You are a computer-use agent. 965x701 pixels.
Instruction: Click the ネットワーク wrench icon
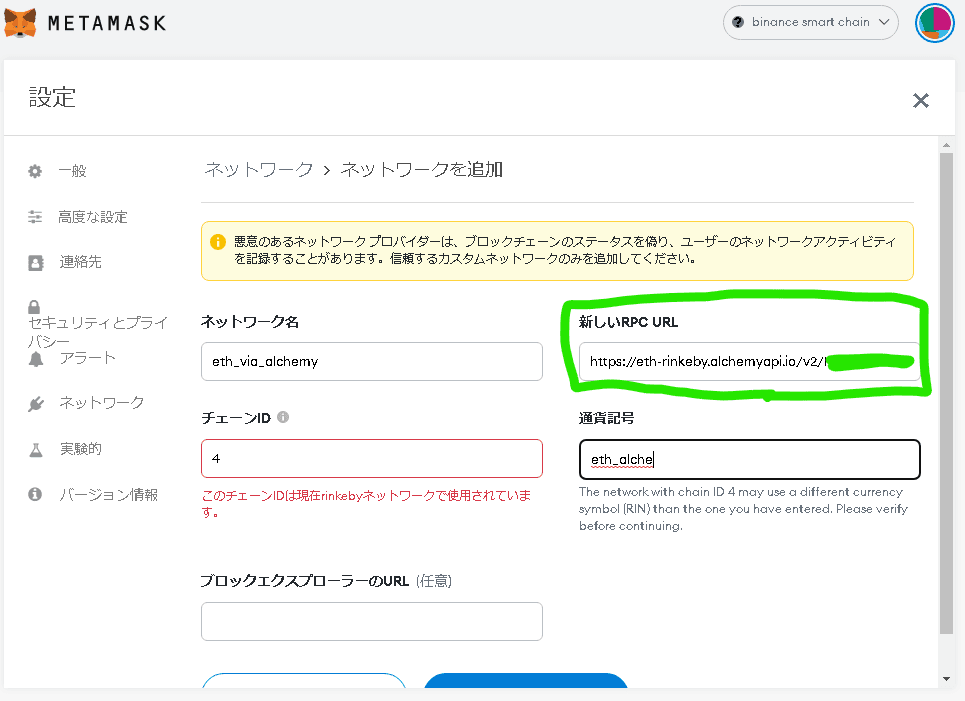[35, 402]
